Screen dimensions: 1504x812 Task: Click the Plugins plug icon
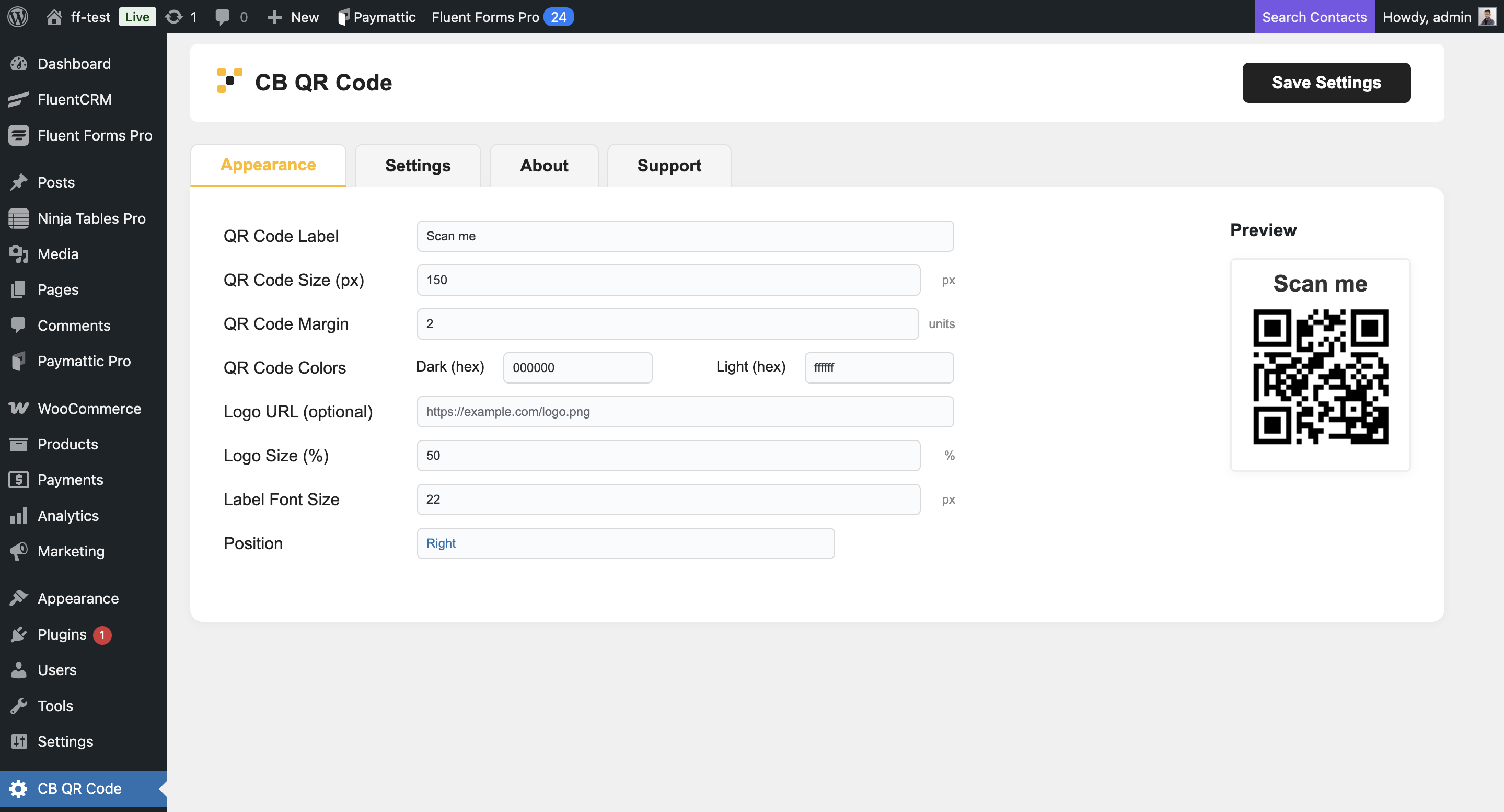pyautogui.click(x=19, y=634)
